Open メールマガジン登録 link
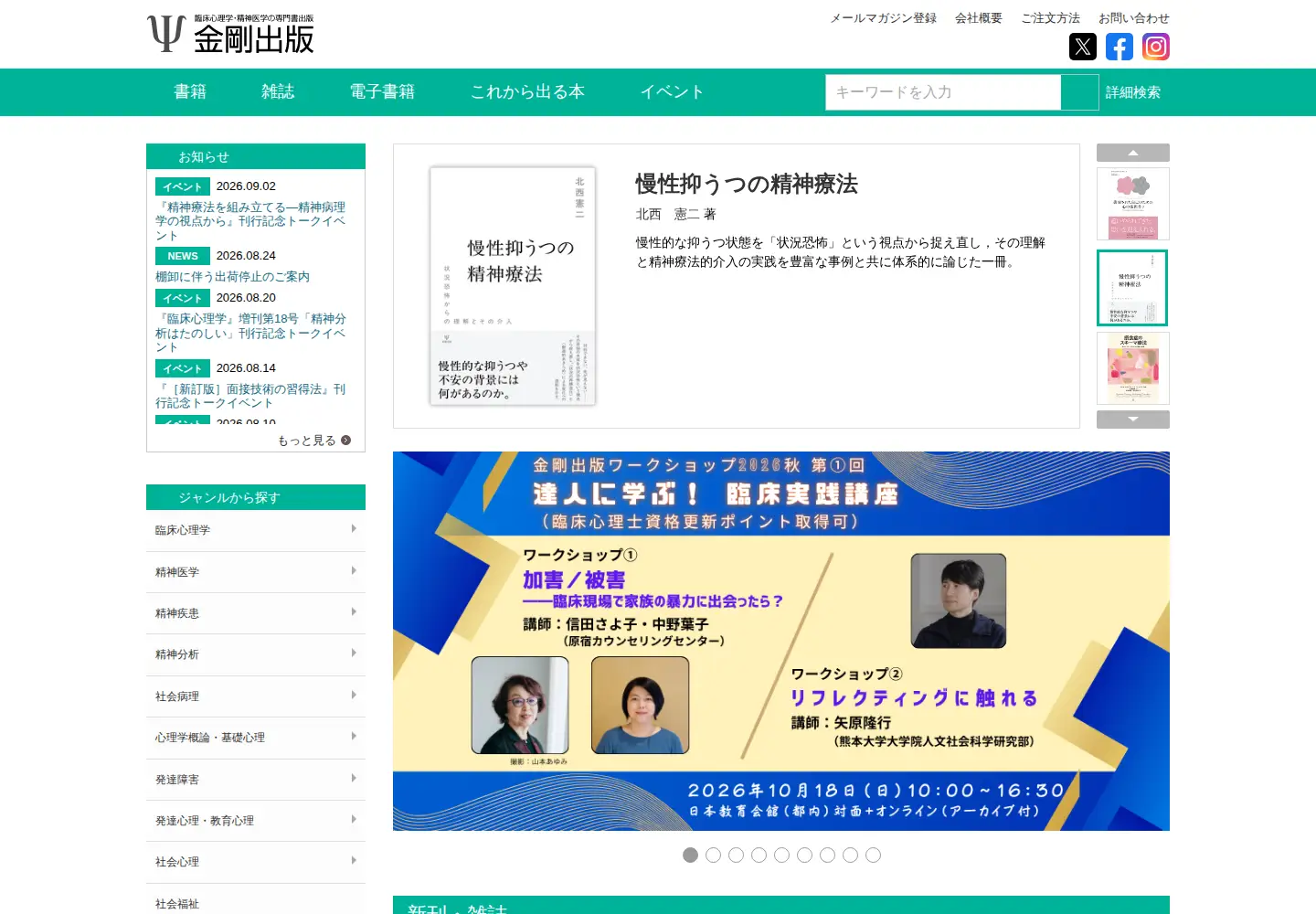This screenshot has width=1316, height=914. click(883, 18)
